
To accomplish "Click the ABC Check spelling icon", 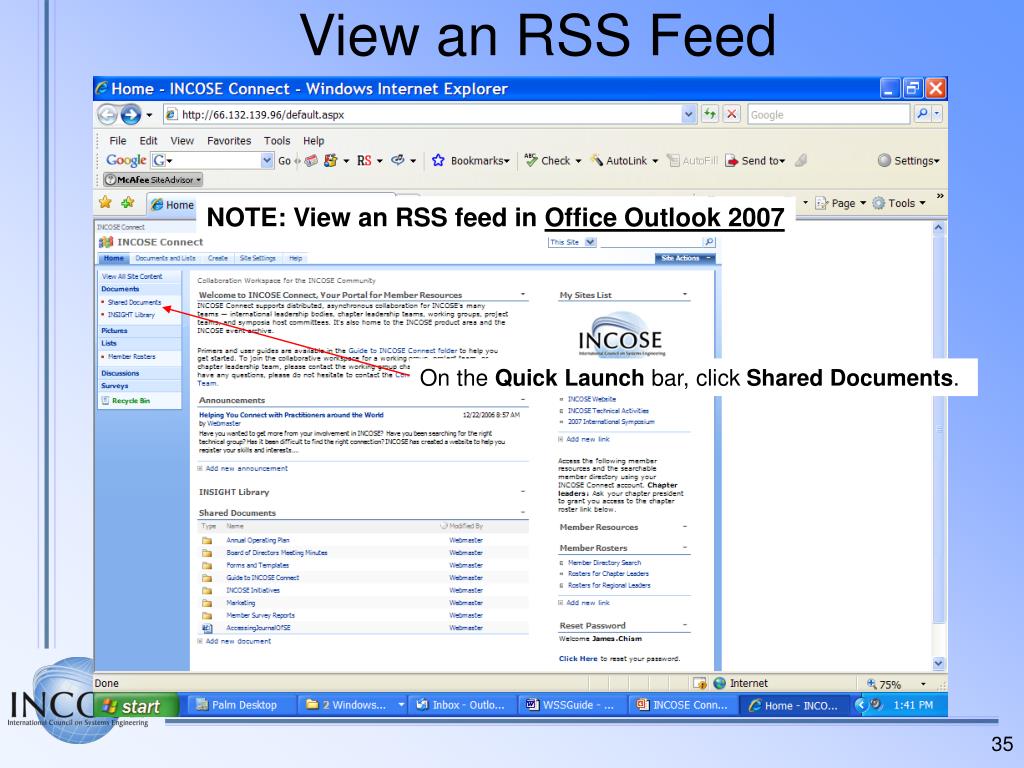I will [x=532, y=160].
